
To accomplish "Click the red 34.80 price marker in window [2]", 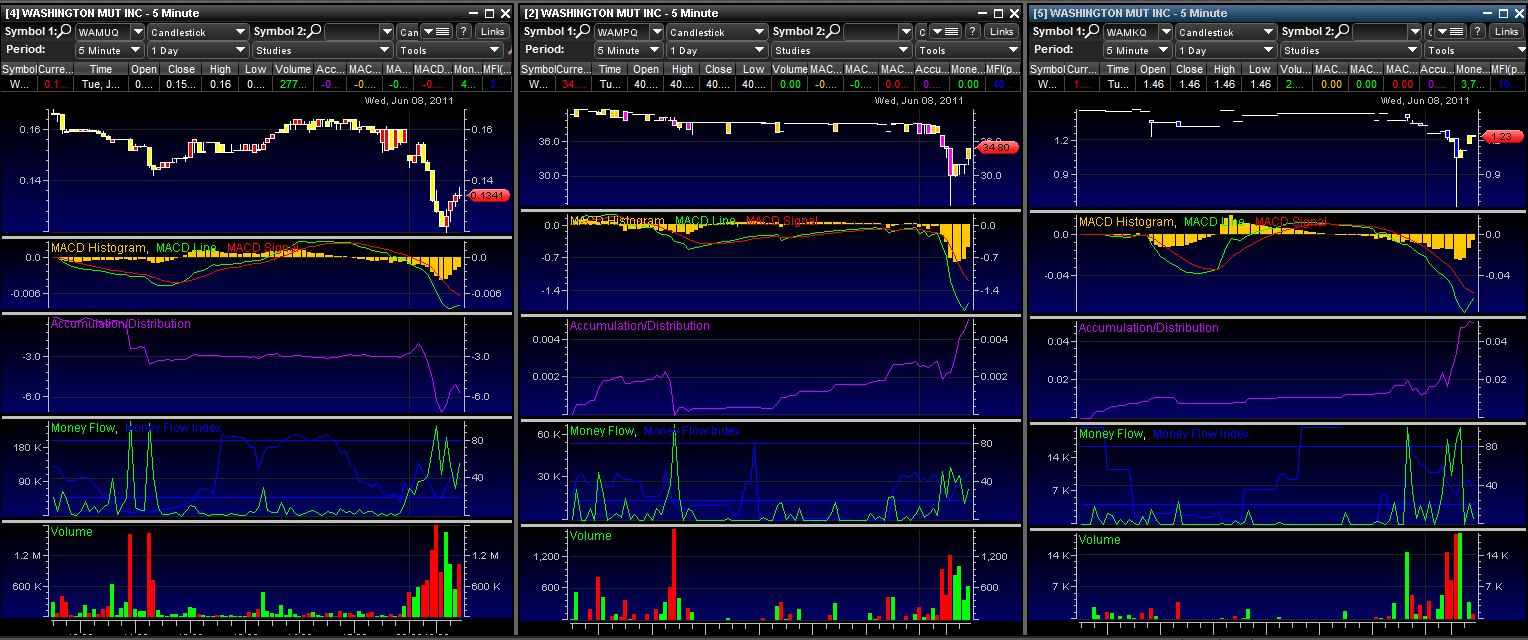I will point(996,147).
